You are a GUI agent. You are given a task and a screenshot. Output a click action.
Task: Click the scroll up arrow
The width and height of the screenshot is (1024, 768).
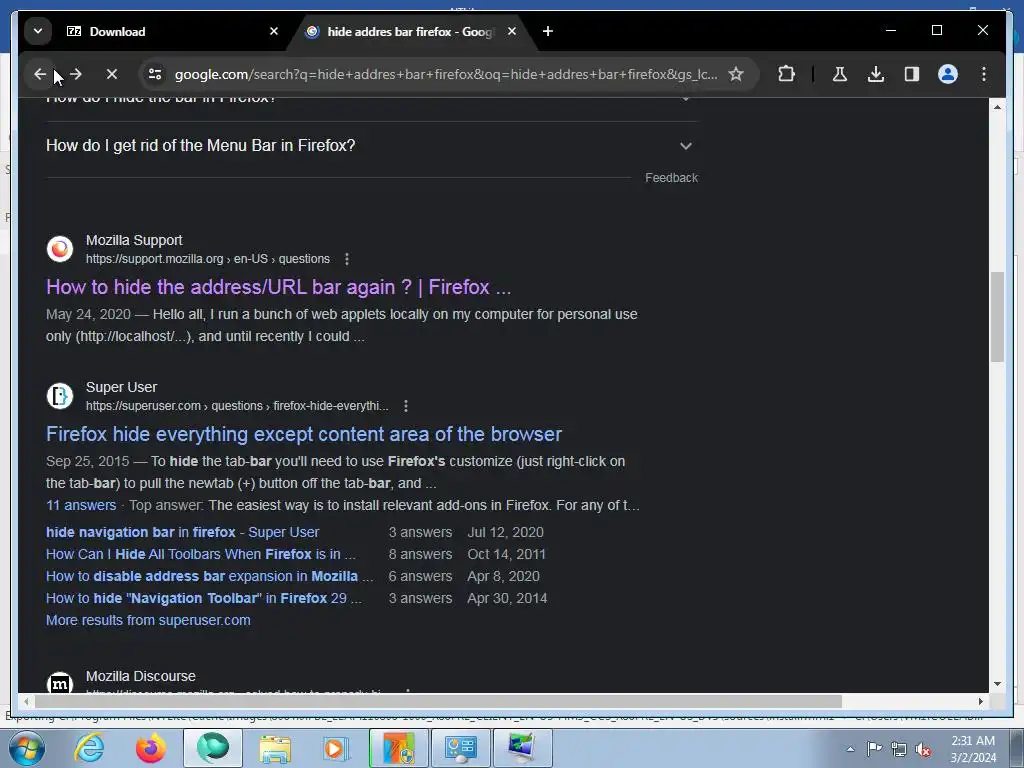pyautogui.click(x=997, y=106)
